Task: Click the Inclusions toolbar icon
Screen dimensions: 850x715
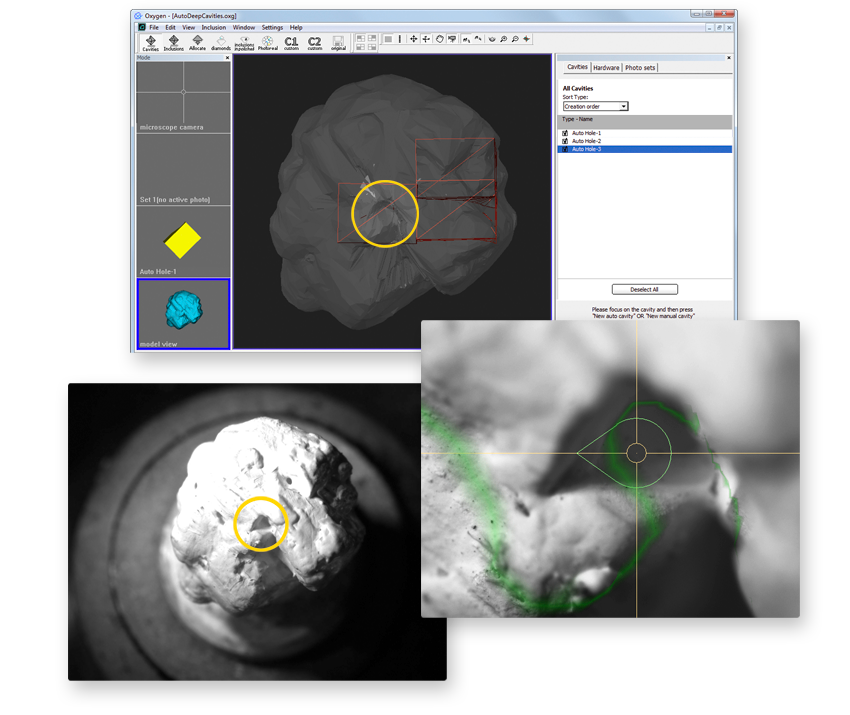Action: pos(174,42)
